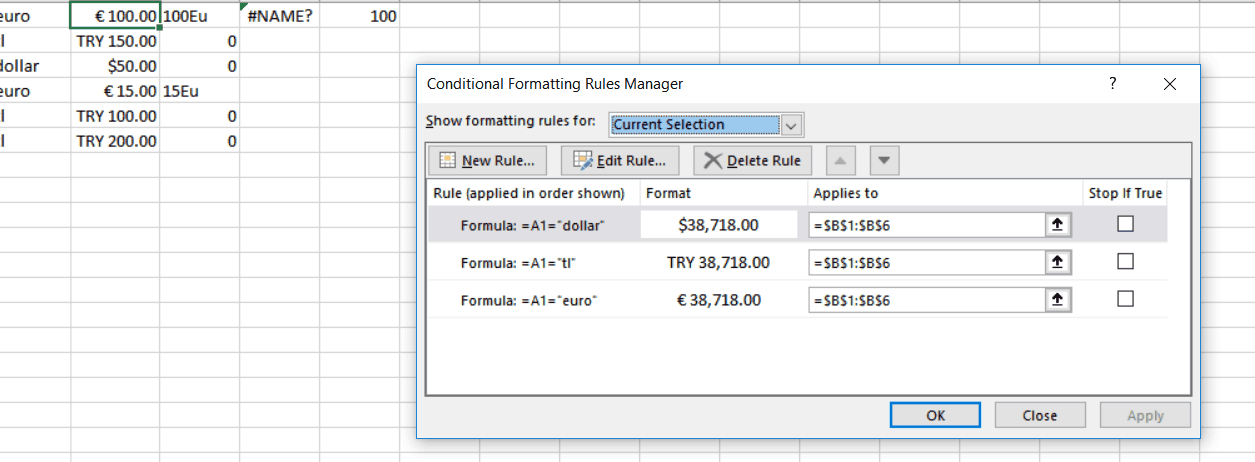The height and width of the screenshot is (462, 1255).
Task: Move the selected rule down with the arrow
Action: [886, 160]
